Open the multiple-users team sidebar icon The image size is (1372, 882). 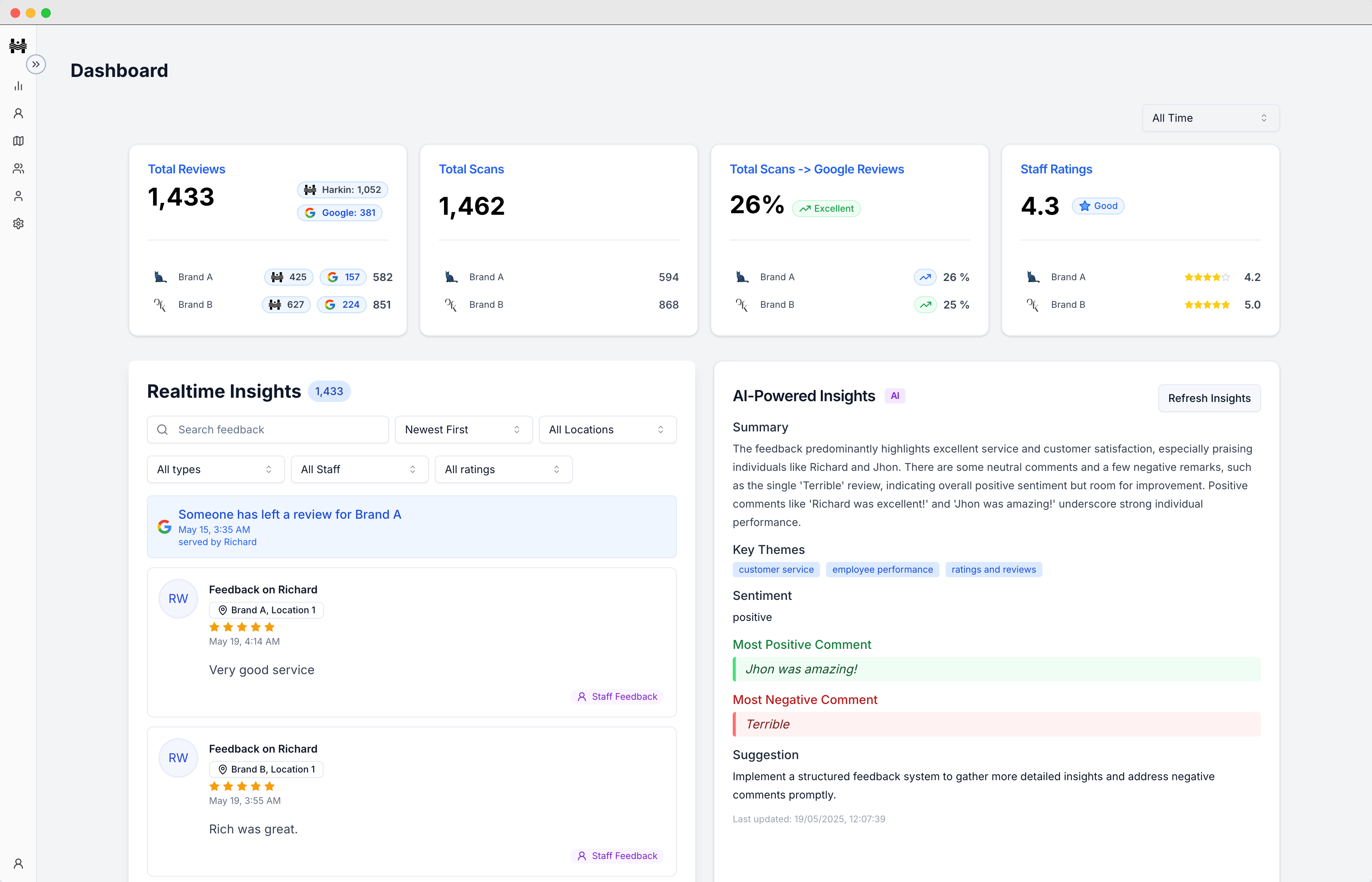18,168
